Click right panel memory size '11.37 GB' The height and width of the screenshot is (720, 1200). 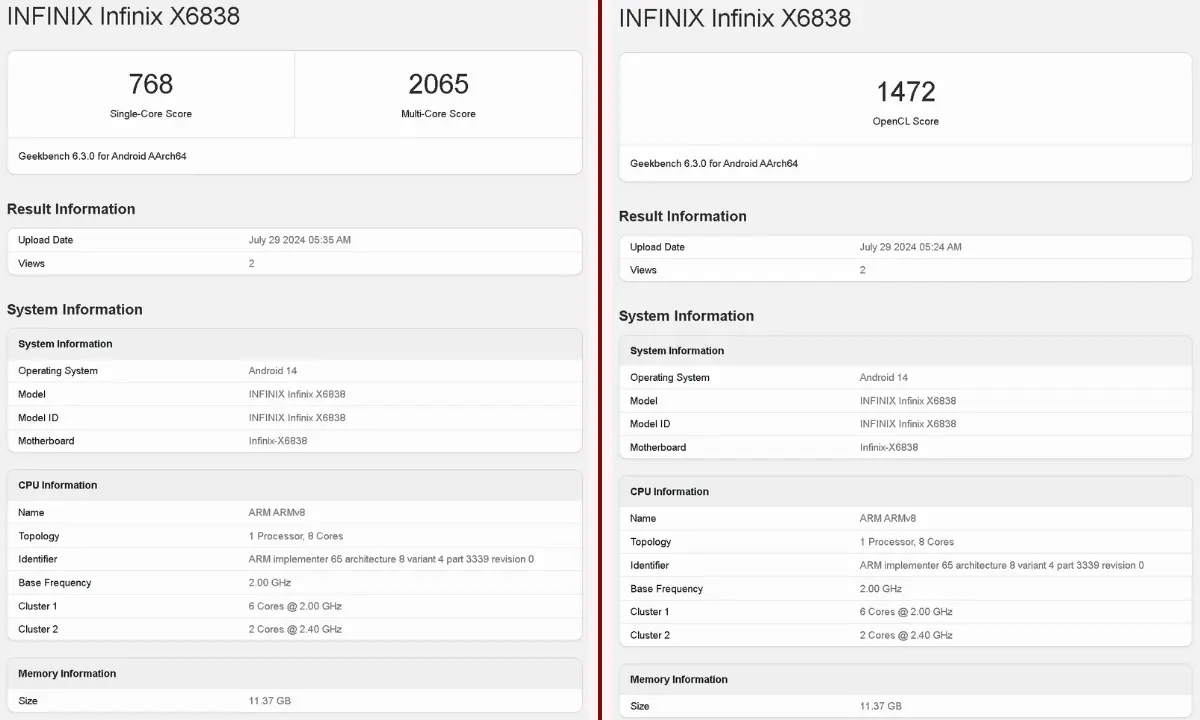click(881, 706)
